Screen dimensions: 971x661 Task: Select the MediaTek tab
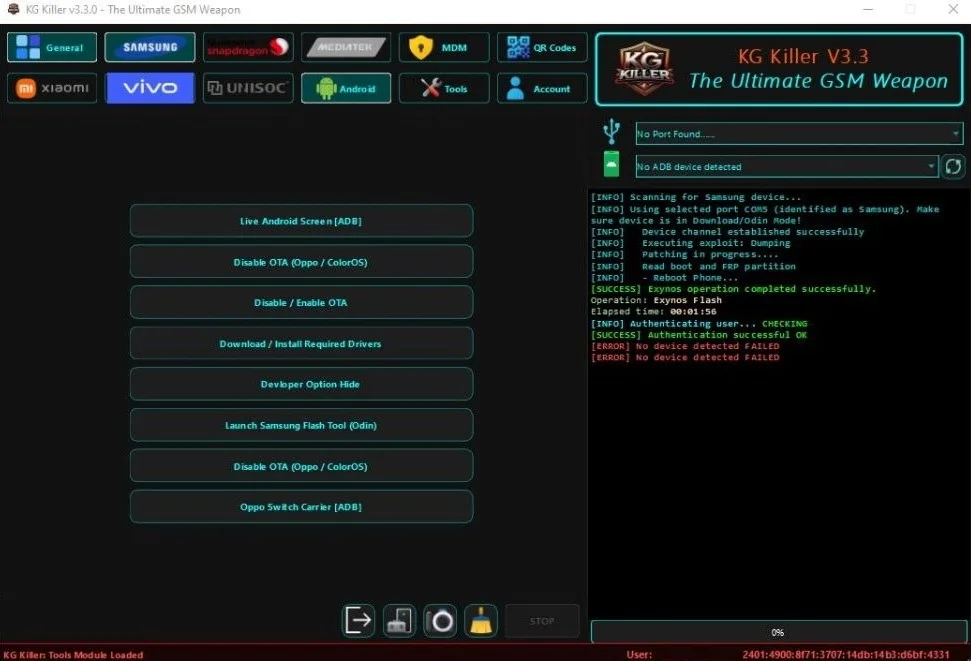click(346, 48)
